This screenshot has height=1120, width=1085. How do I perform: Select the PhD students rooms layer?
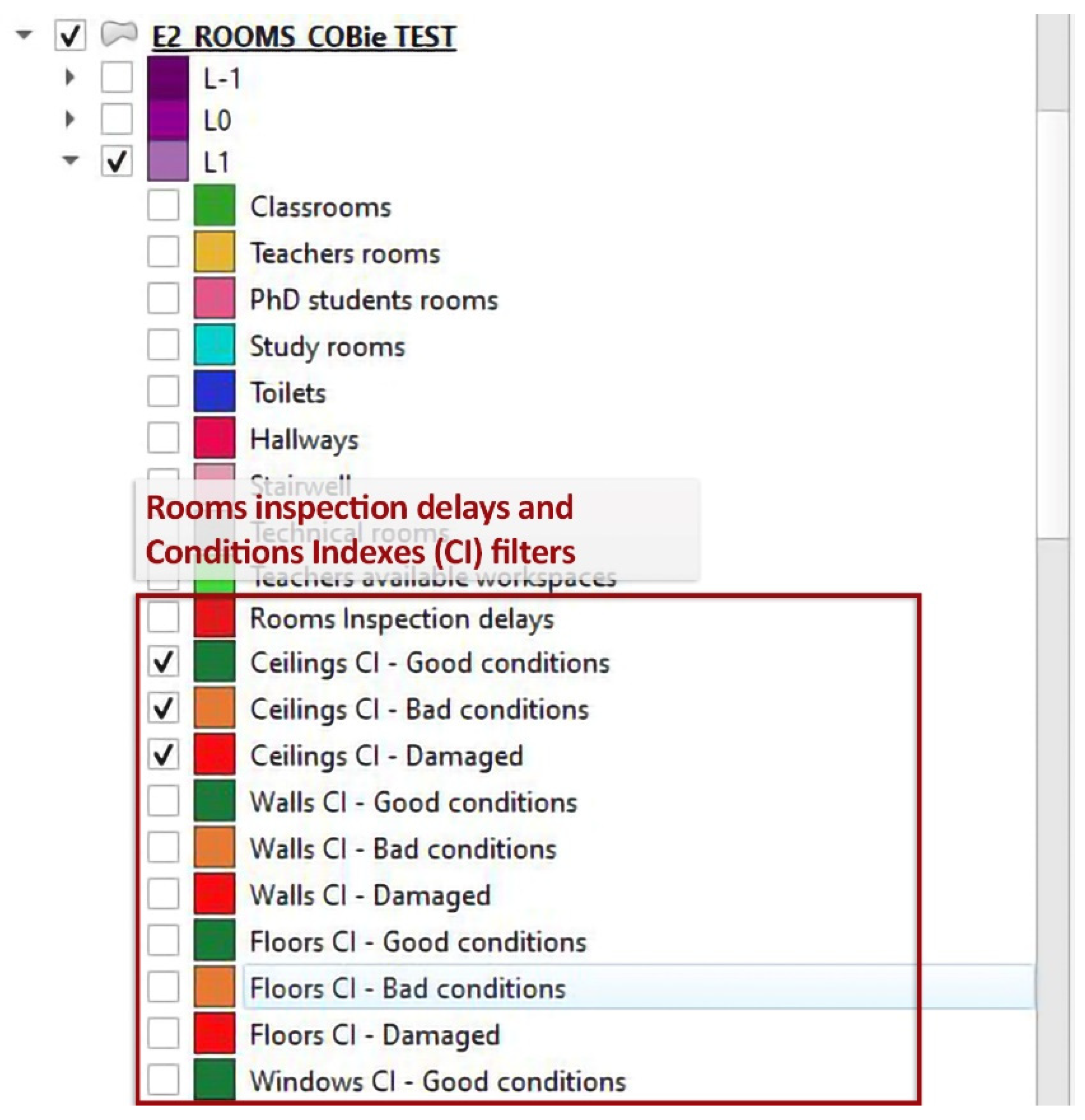point(374,300)
